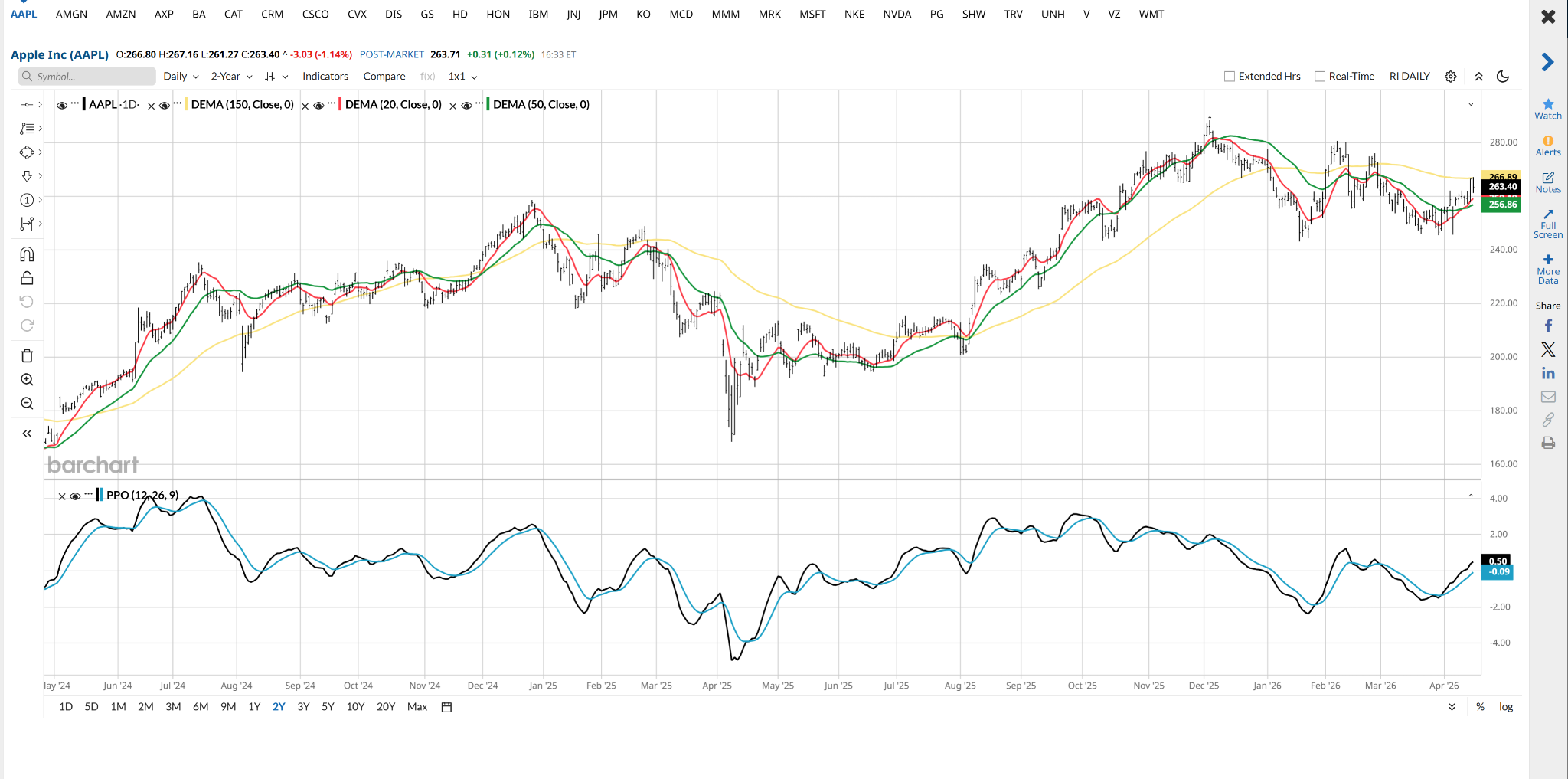
Task: Switch to the NVDA symbol tab
Action: [x=897, y=15]
